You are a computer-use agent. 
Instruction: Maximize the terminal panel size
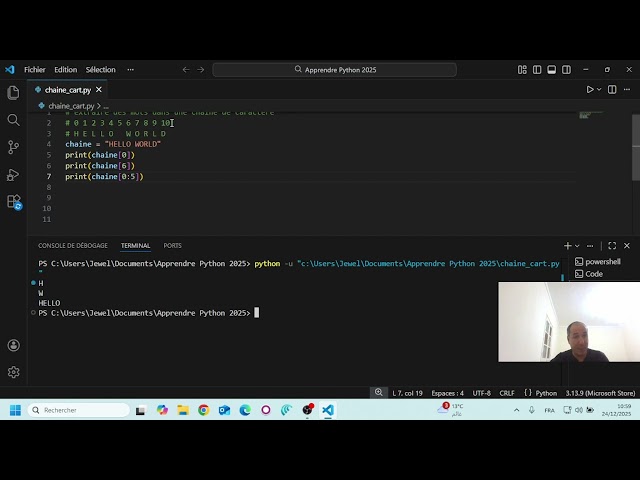(x=612, y=246)
